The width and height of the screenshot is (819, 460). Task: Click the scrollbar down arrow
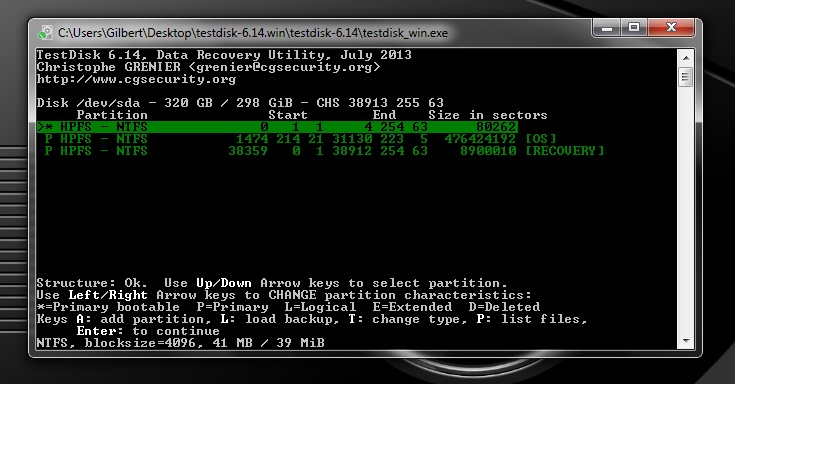click(686, 341)
